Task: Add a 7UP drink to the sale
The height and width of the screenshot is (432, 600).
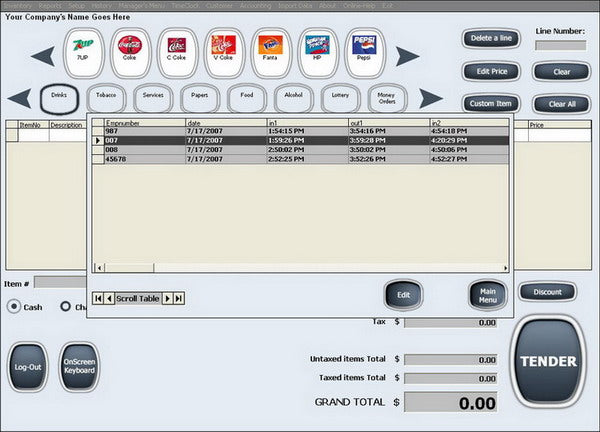Action: (x=83, y=53)
